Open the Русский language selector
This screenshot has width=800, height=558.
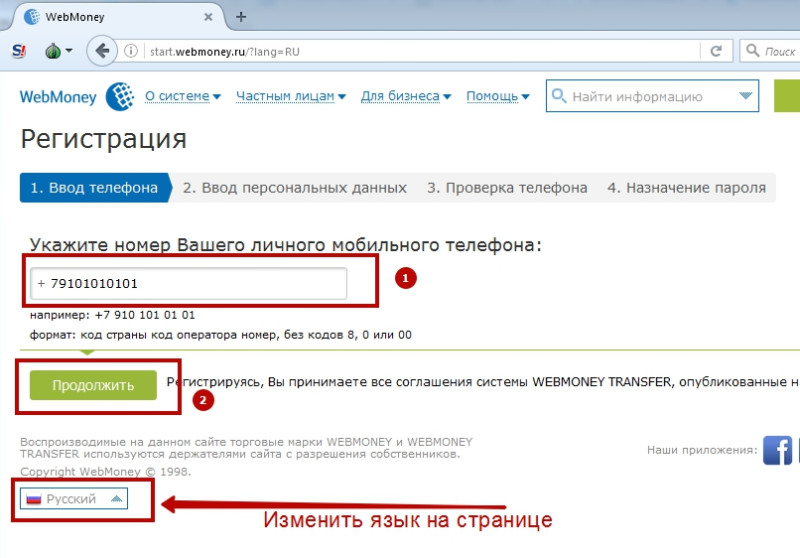(x=74, y=498)
